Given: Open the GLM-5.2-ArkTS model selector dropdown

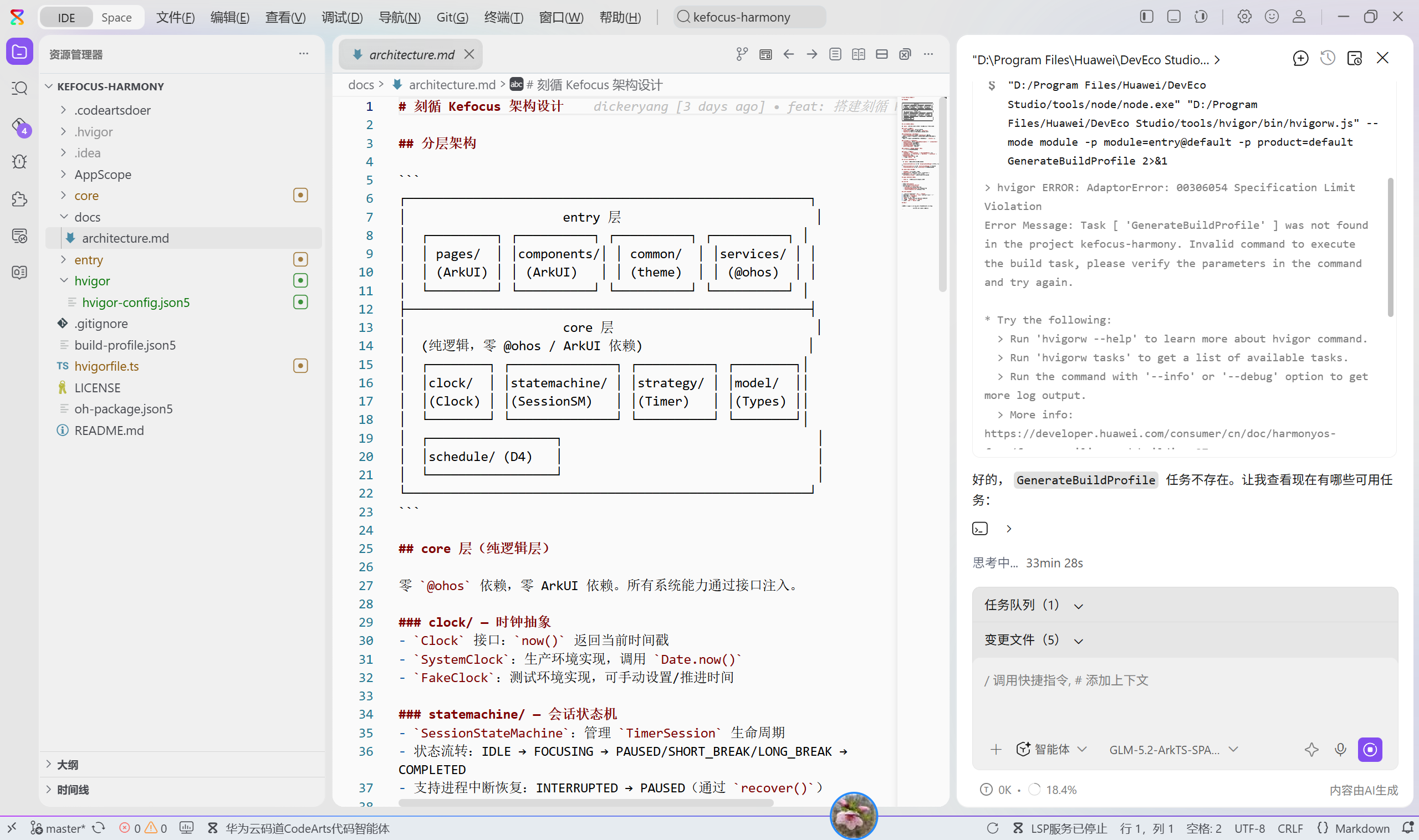Looking at the screenshot, I should click(1173, 750).
